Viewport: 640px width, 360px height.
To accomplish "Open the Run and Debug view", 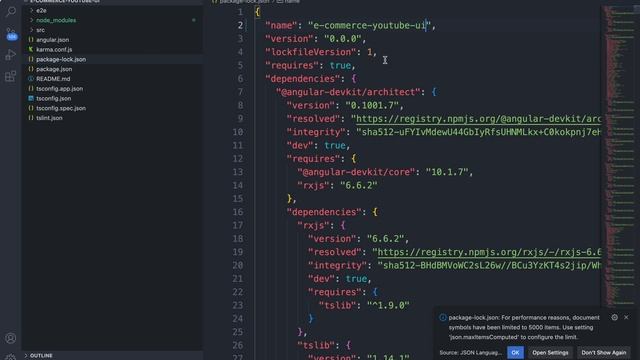I will tap(11, 55).
